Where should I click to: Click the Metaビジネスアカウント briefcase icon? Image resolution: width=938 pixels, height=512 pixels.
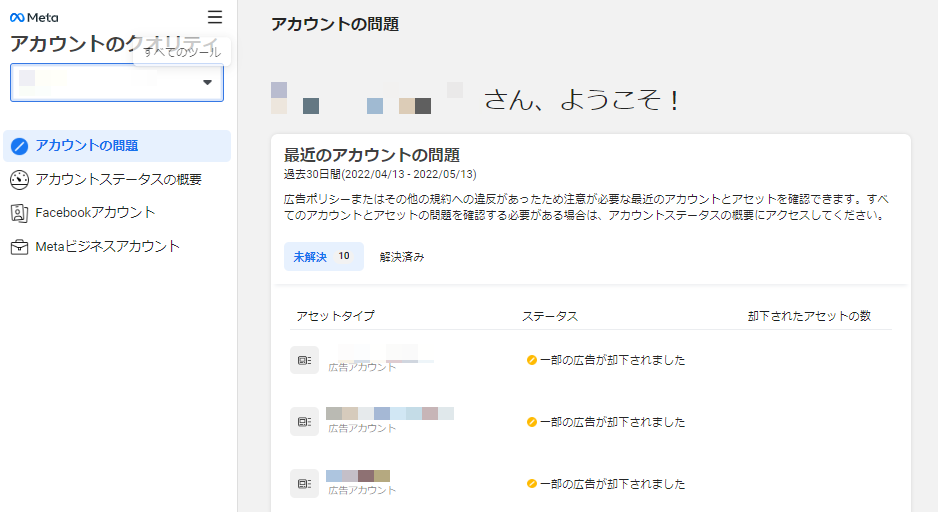coord(19,247)
